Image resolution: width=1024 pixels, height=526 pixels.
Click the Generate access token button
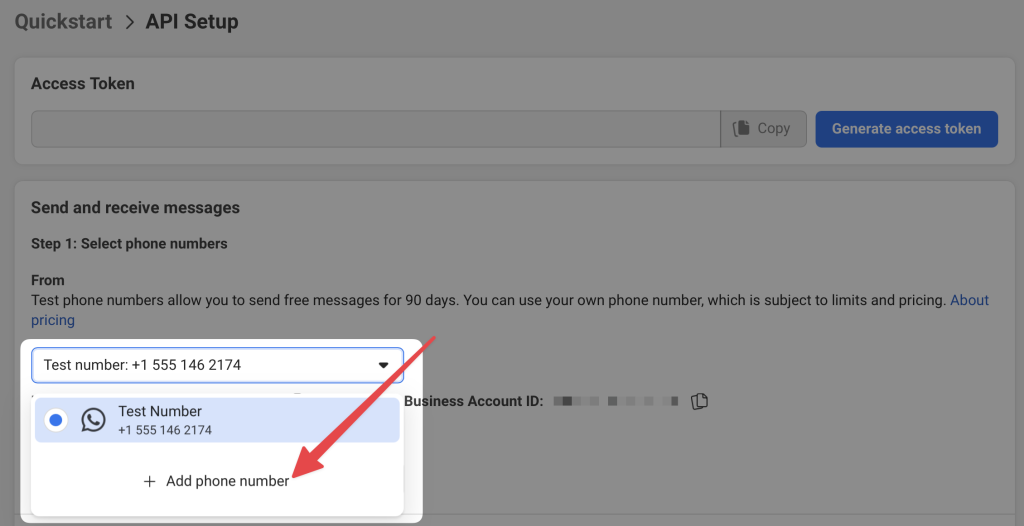[906, 129]
